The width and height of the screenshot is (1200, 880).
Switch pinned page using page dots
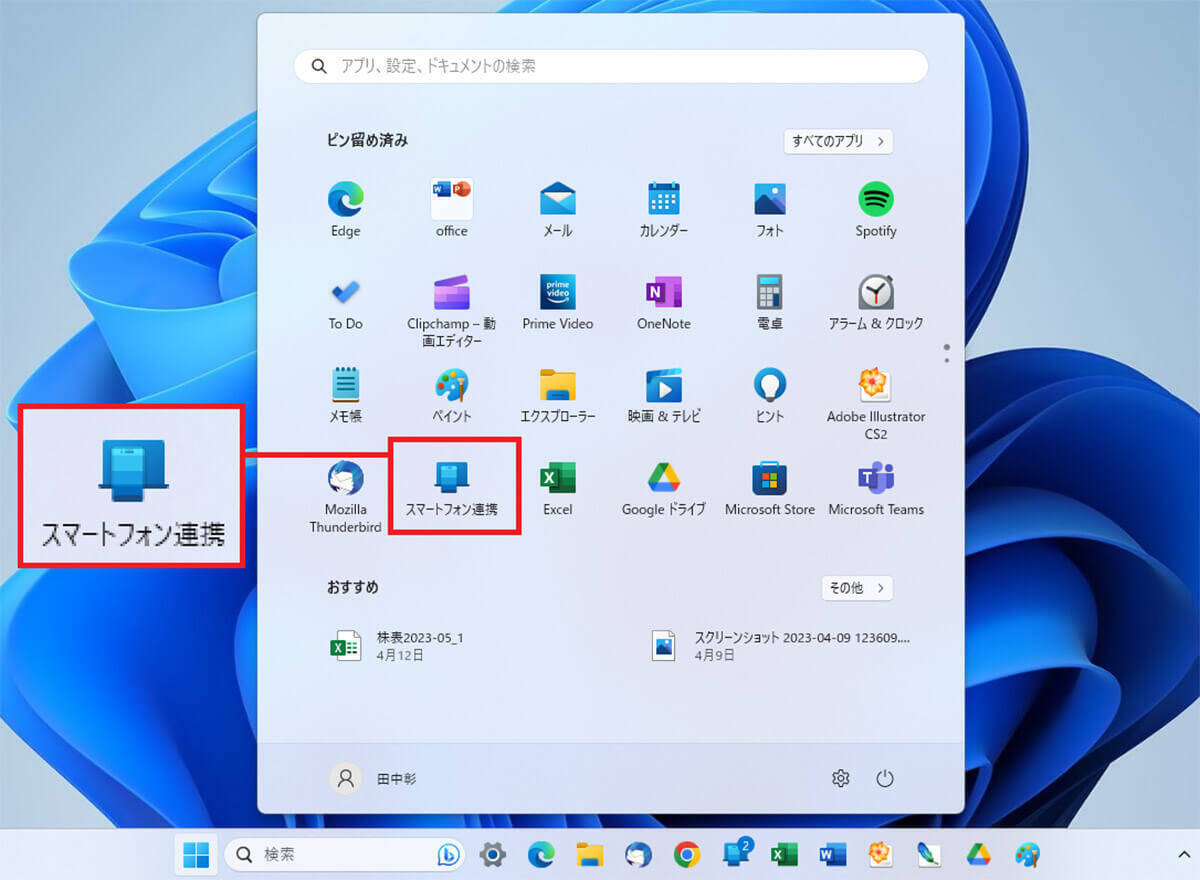(946, 353)
